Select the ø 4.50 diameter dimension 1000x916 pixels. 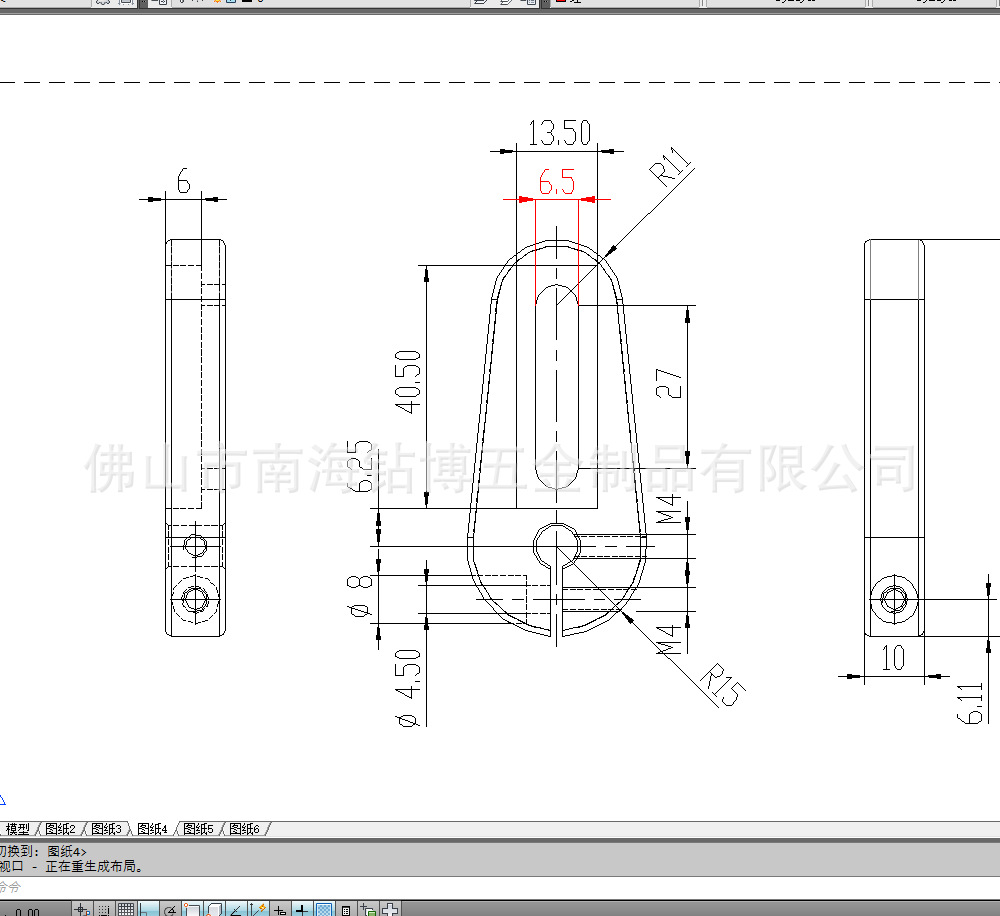[408, 688]
